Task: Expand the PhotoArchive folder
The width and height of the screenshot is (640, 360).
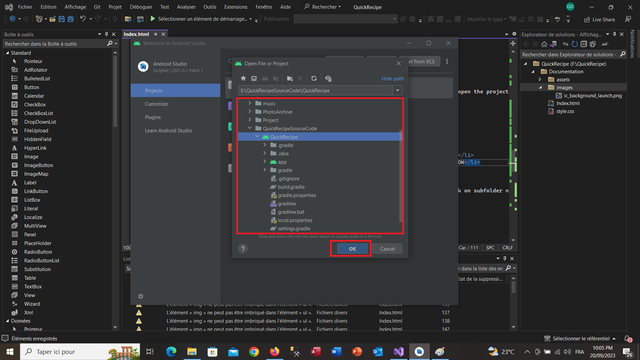Action: 250,111
